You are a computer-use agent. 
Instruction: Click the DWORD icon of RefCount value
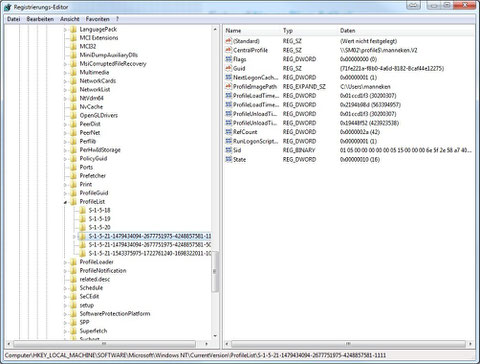(x=228, y=132)
